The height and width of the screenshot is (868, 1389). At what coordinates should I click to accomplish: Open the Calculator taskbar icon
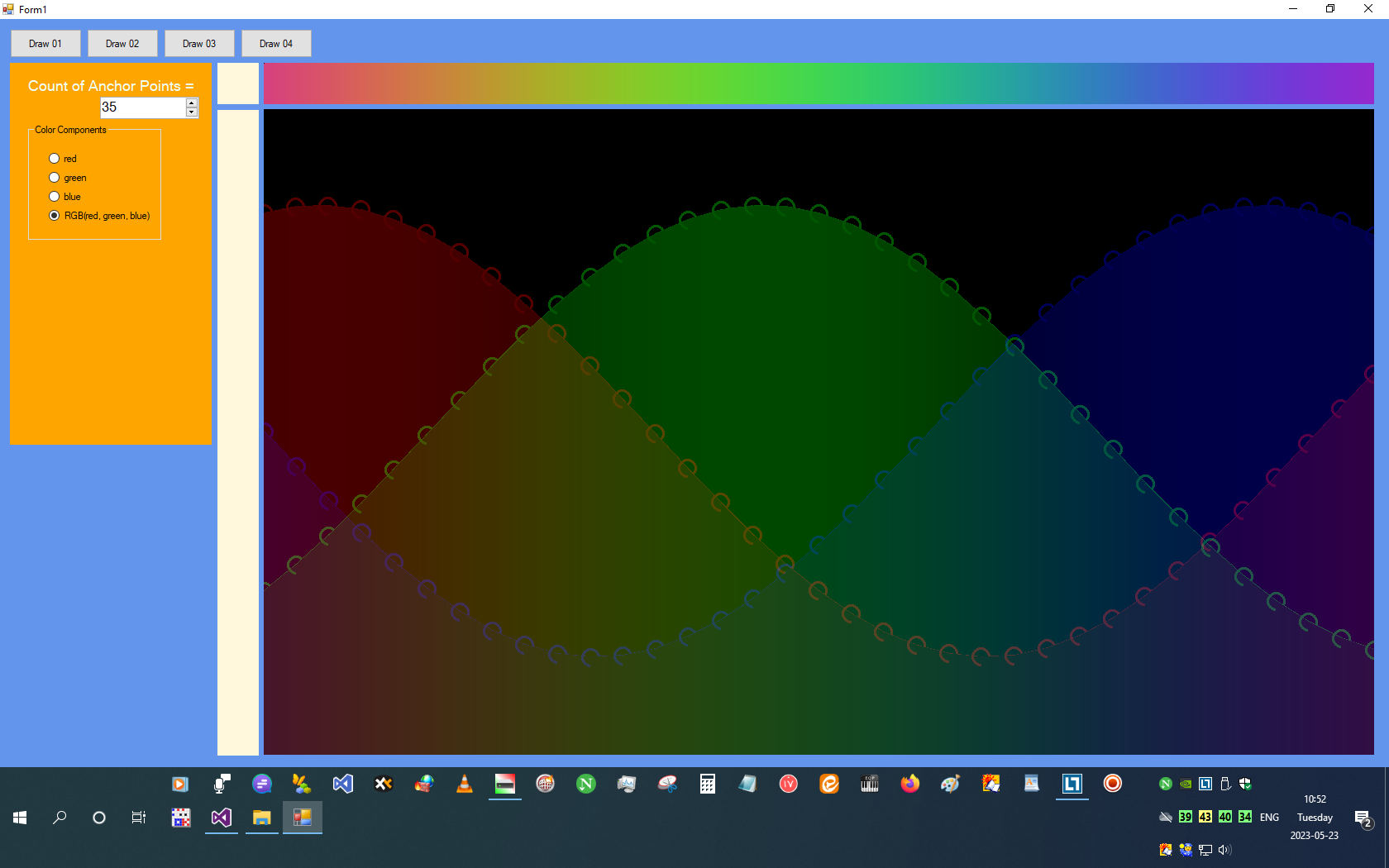[x=708, y=784]
